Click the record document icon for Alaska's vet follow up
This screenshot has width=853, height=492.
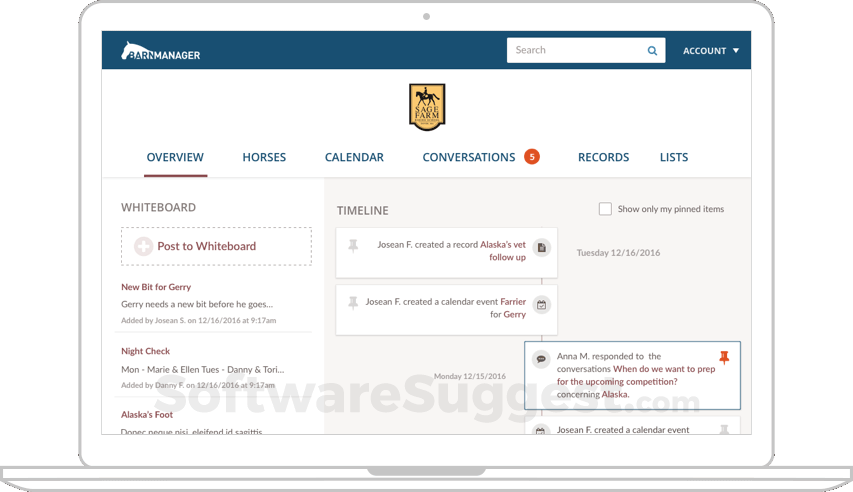point(541,248)
